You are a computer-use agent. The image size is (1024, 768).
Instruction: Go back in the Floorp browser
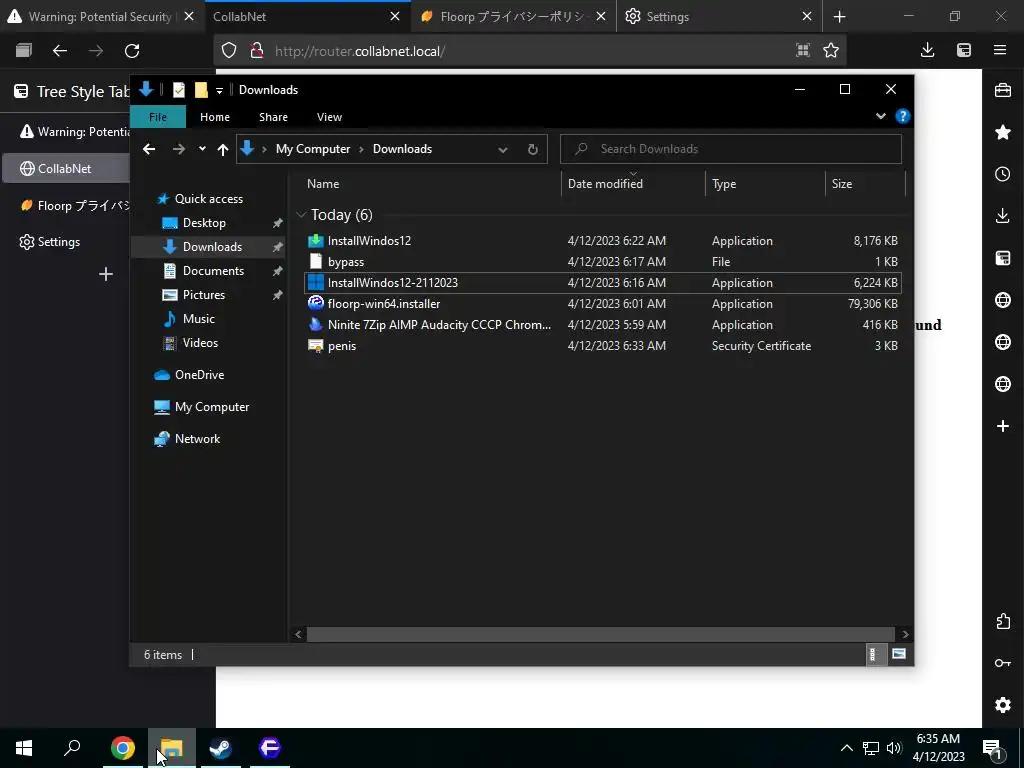point(60,50)
